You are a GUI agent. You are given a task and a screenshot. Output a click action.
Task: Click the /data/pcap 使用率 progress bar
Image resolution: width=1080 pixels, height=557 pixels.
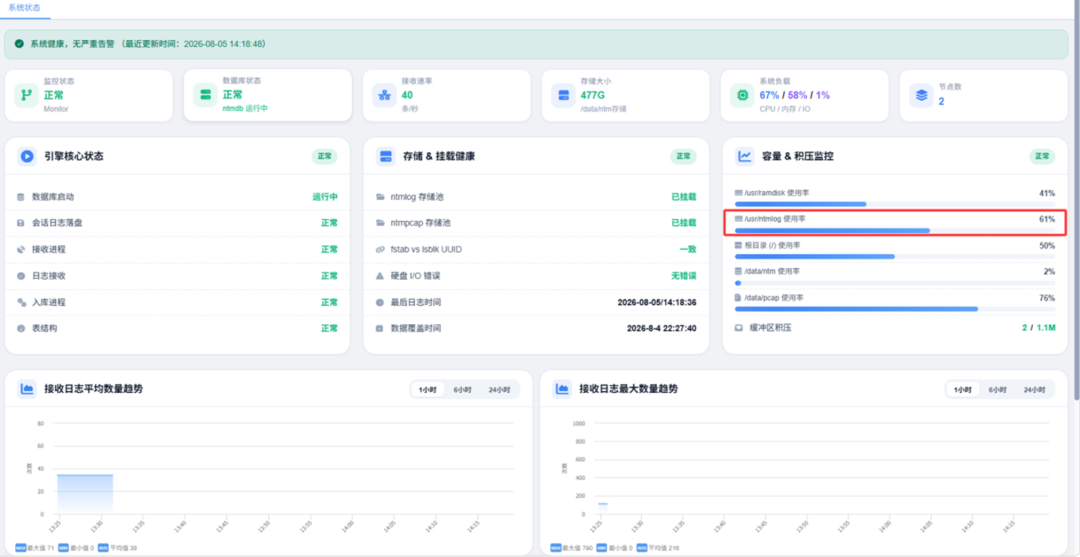(895, 309)
